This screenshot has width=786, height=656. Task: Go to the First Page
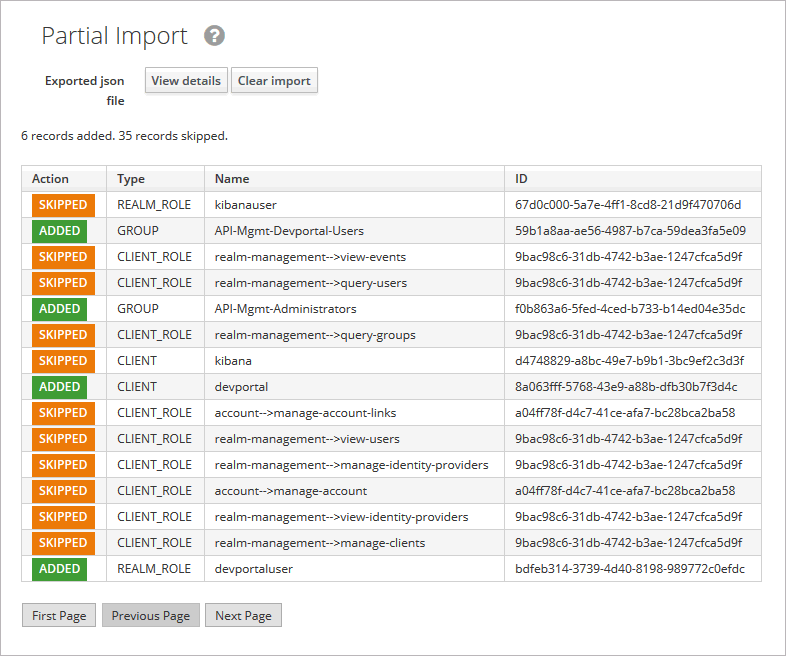(59, 615)
